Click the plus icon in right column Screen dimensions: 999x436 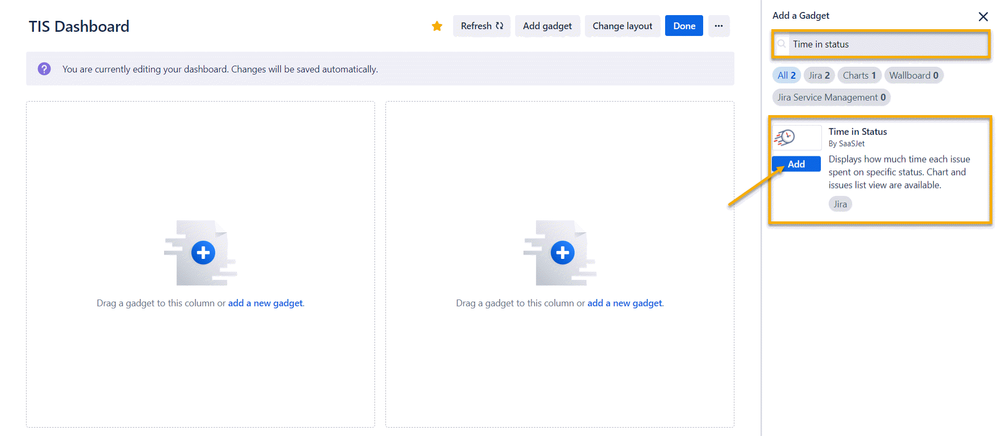point(562,253)
